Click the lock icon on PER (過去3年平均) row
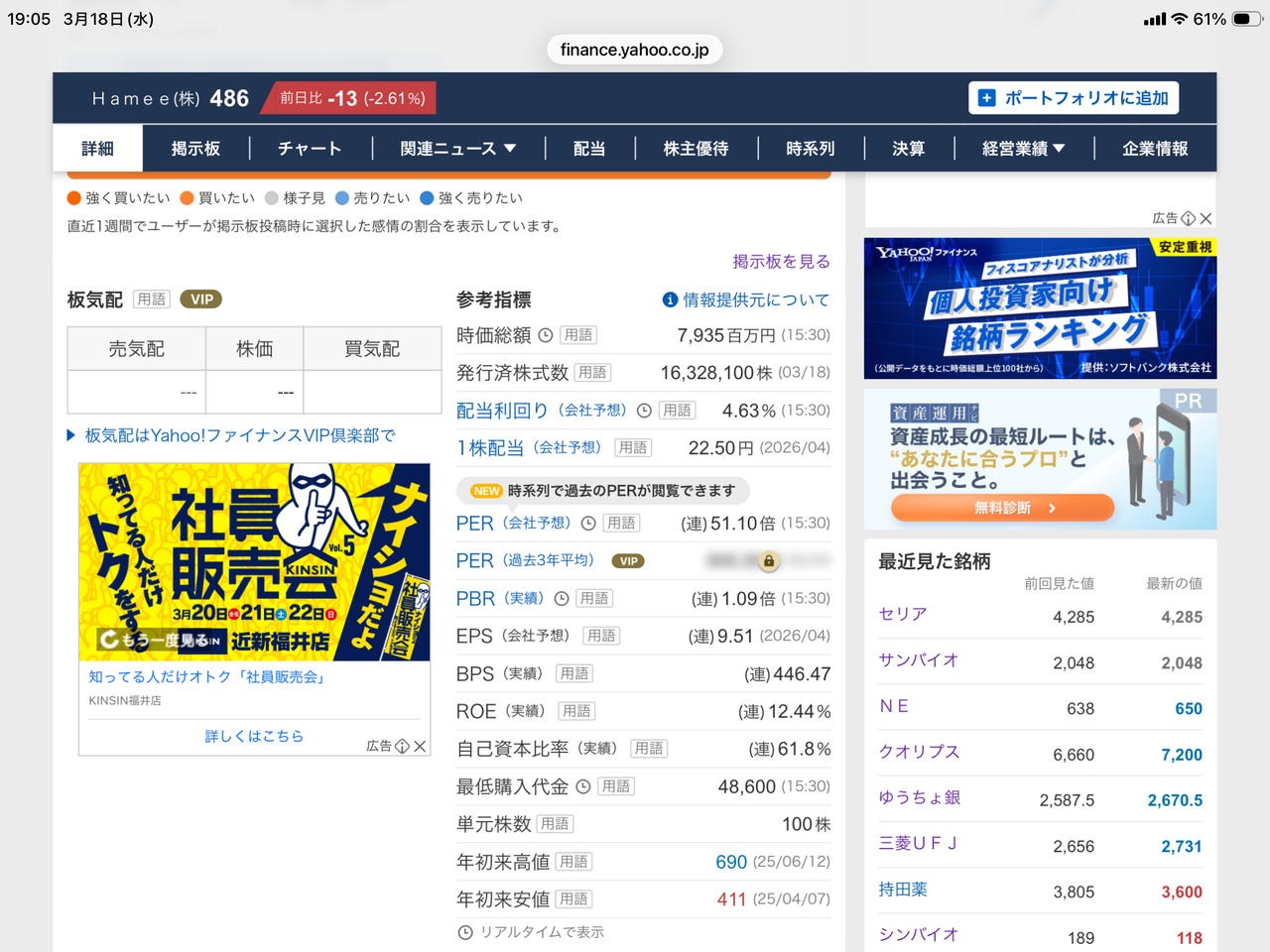This screenshot has width=1270, height=952. point(769,560)
